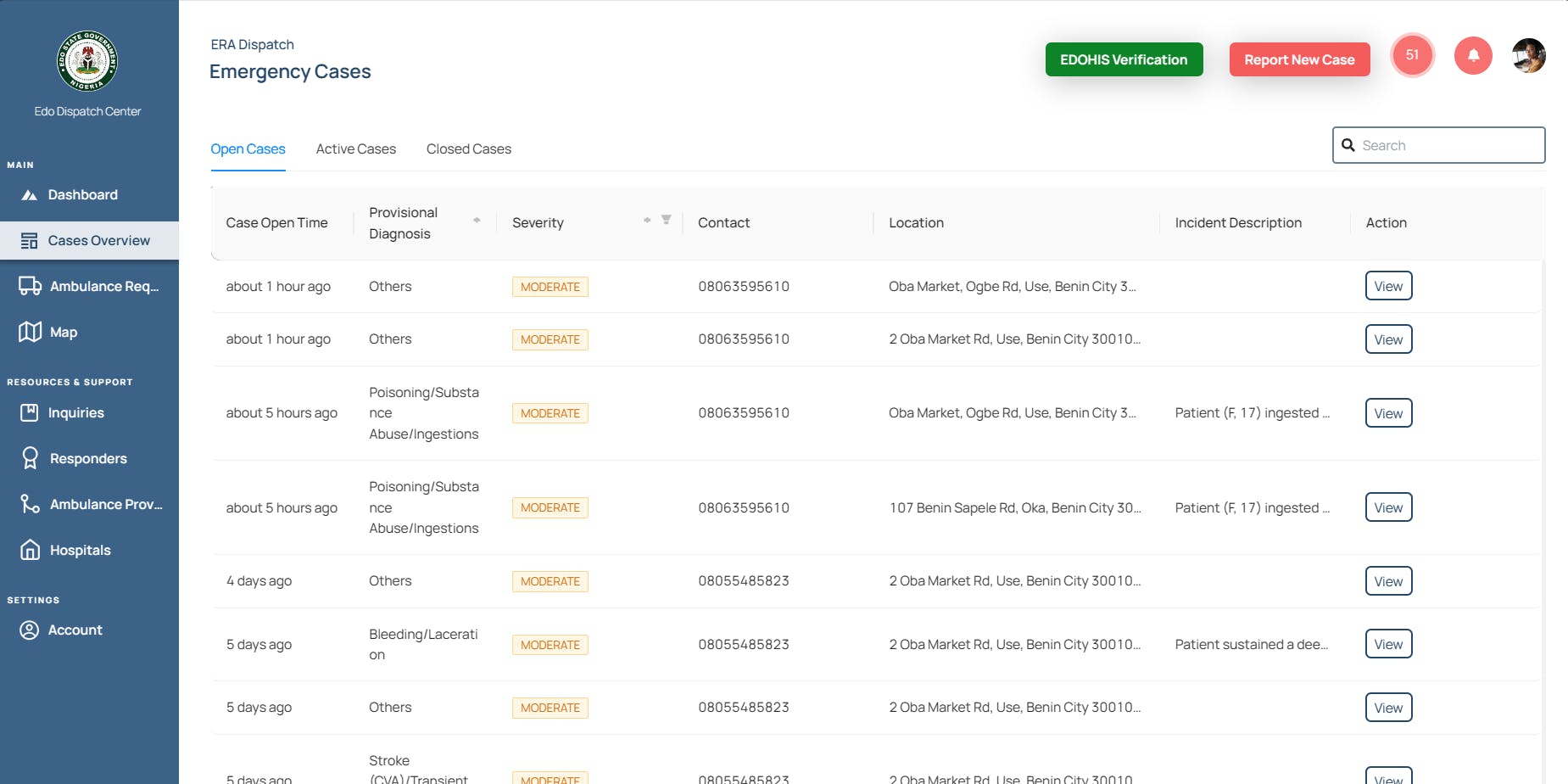This screenshot has width=1568, height=784.
Task: Click the Ambulance Providers route icon
Action: (x=31, y=504)
